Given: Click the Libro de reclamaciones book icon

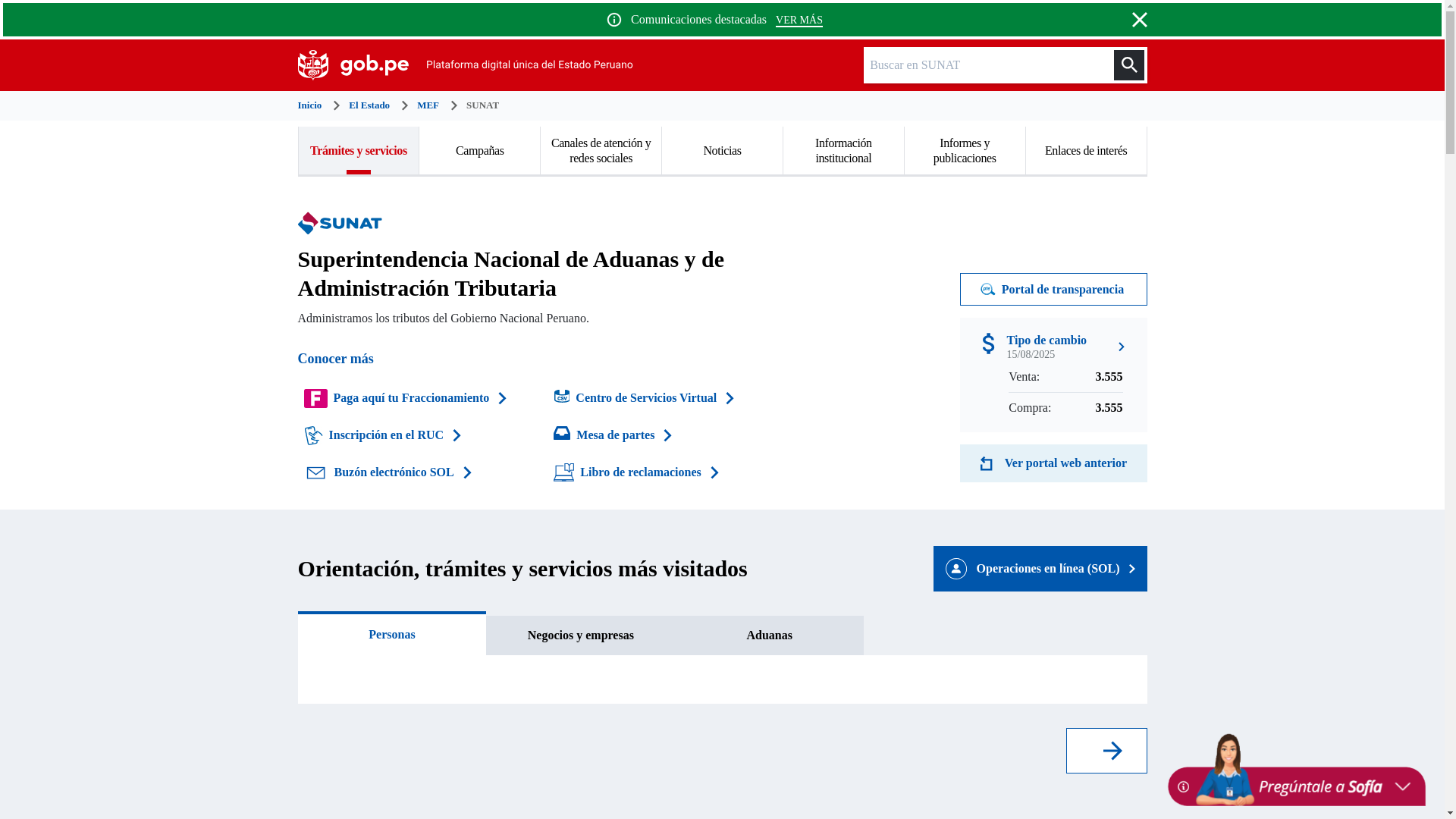Looking at the screenshot, I should coord(564,472).
